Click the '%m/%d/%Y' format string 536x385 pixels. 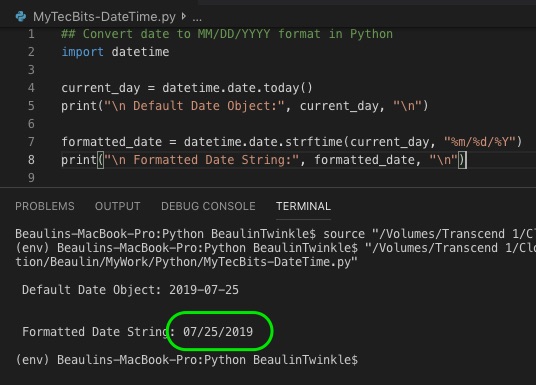pyautogui.click(x=480, y=142)
